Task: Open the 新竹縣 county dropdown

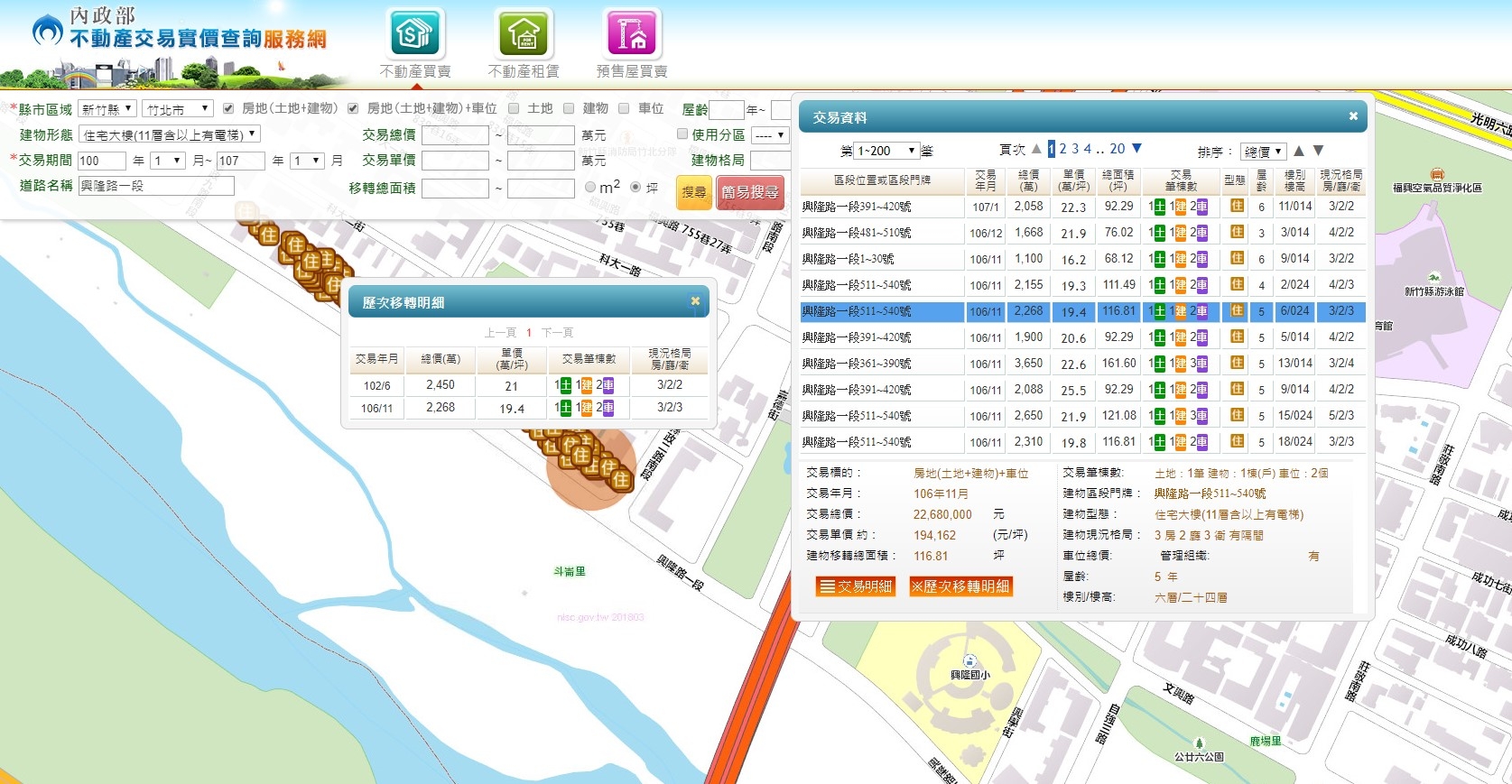Action: [x=107, y=108]
